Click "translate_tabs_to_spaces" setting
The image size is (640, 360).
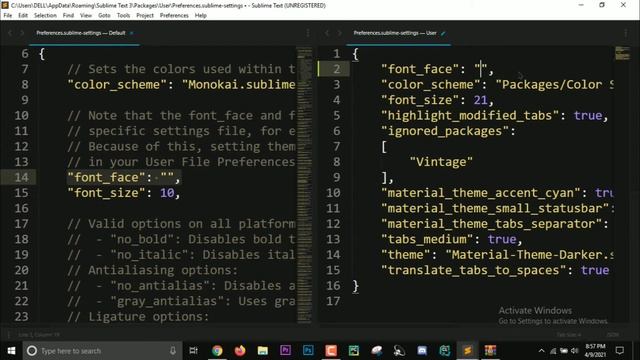tap(473, 270)
